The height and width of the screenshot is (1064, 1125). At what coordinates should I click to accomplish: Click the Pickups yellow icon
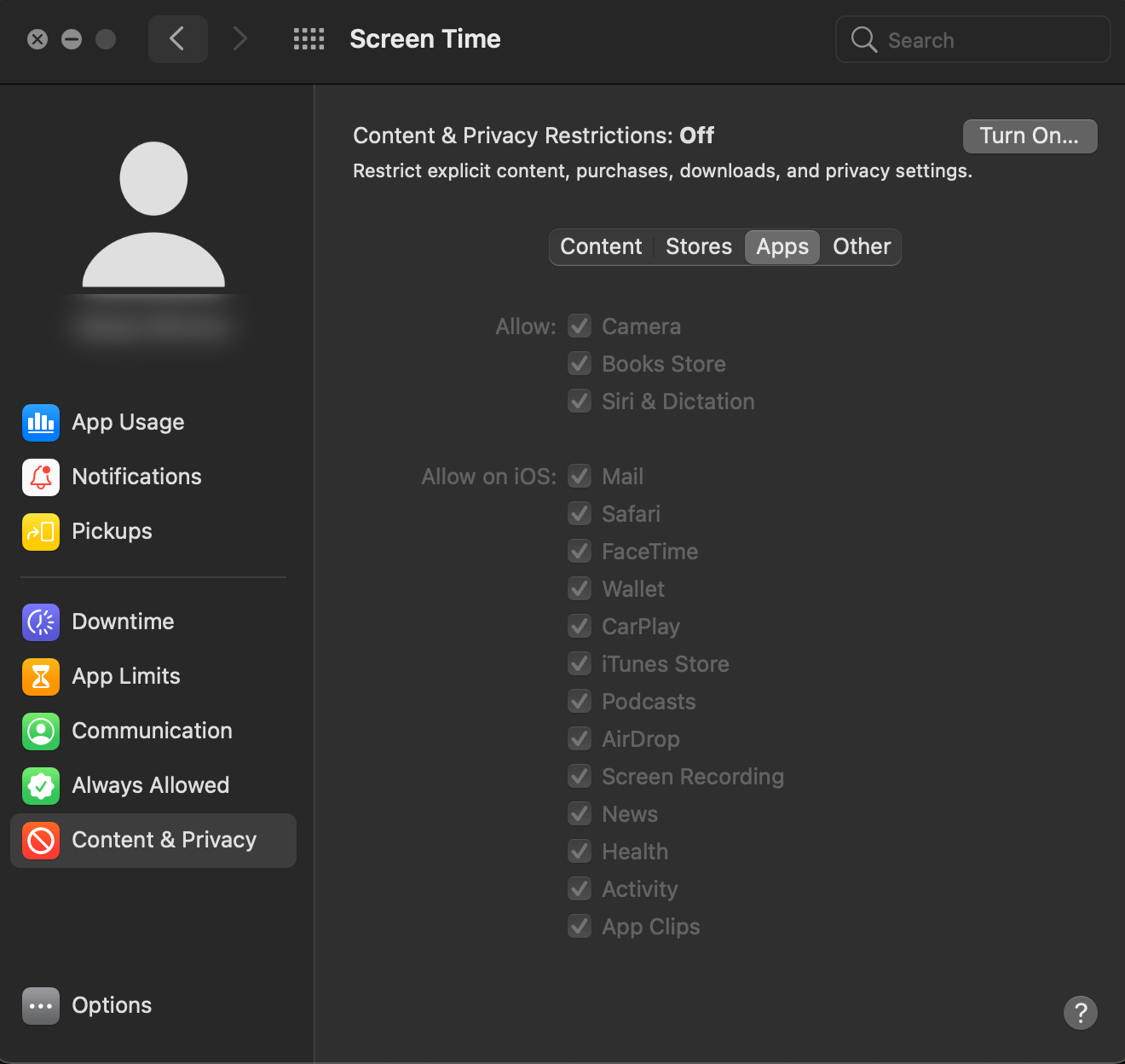pos(41,532)
